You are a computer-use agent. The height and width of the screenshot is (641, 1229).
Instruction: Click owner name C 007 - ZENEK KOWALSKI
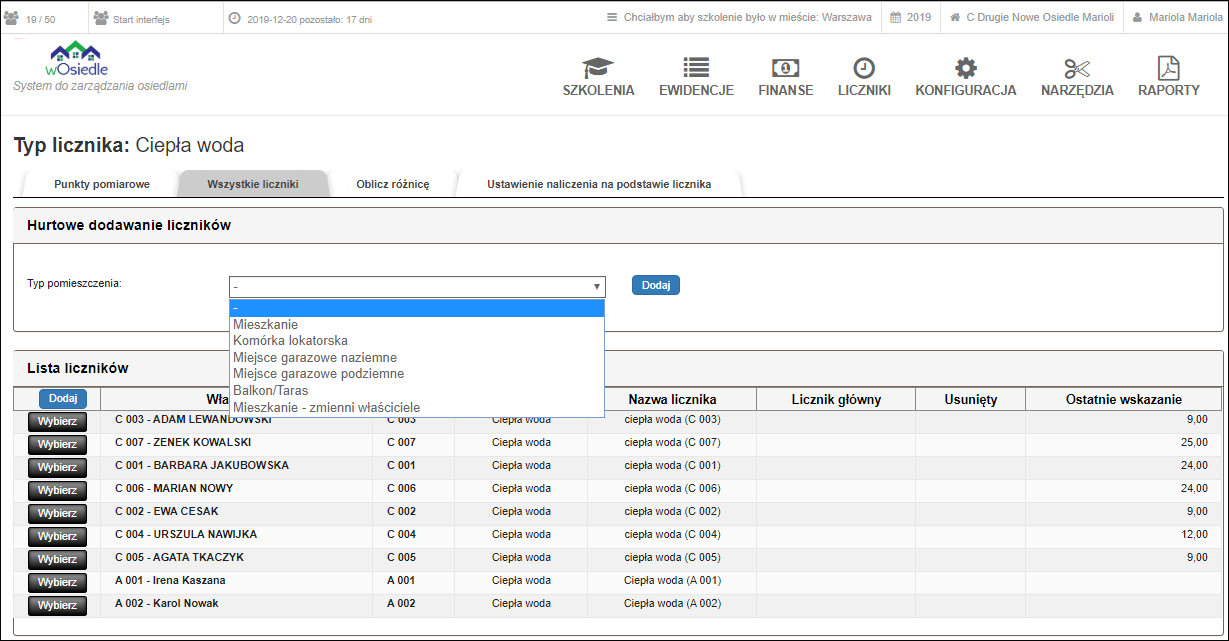tap(183, 442)
